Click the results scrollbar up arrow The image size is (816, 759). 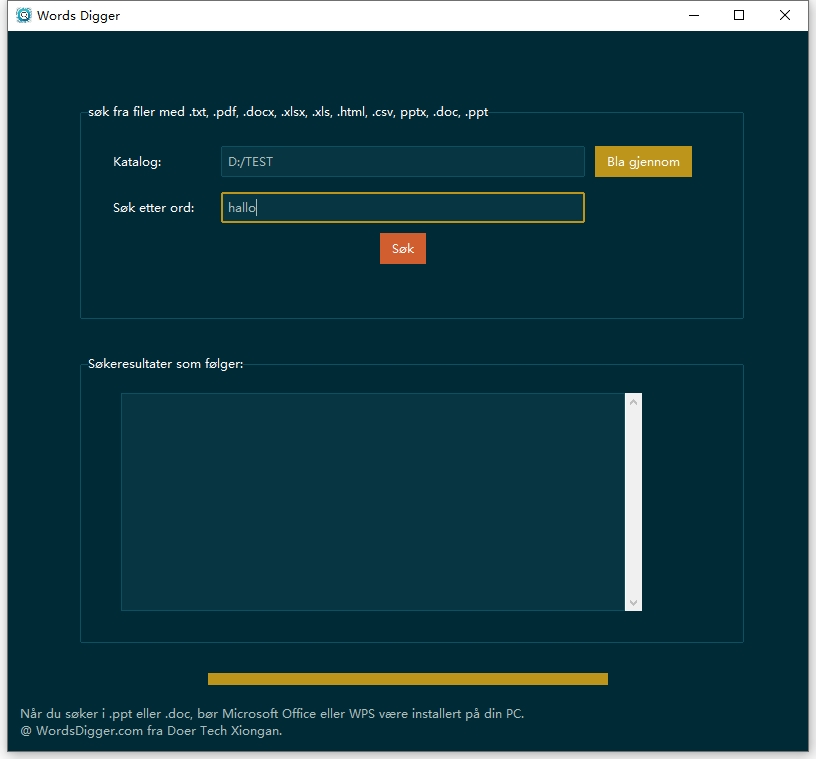coord(633,402)
